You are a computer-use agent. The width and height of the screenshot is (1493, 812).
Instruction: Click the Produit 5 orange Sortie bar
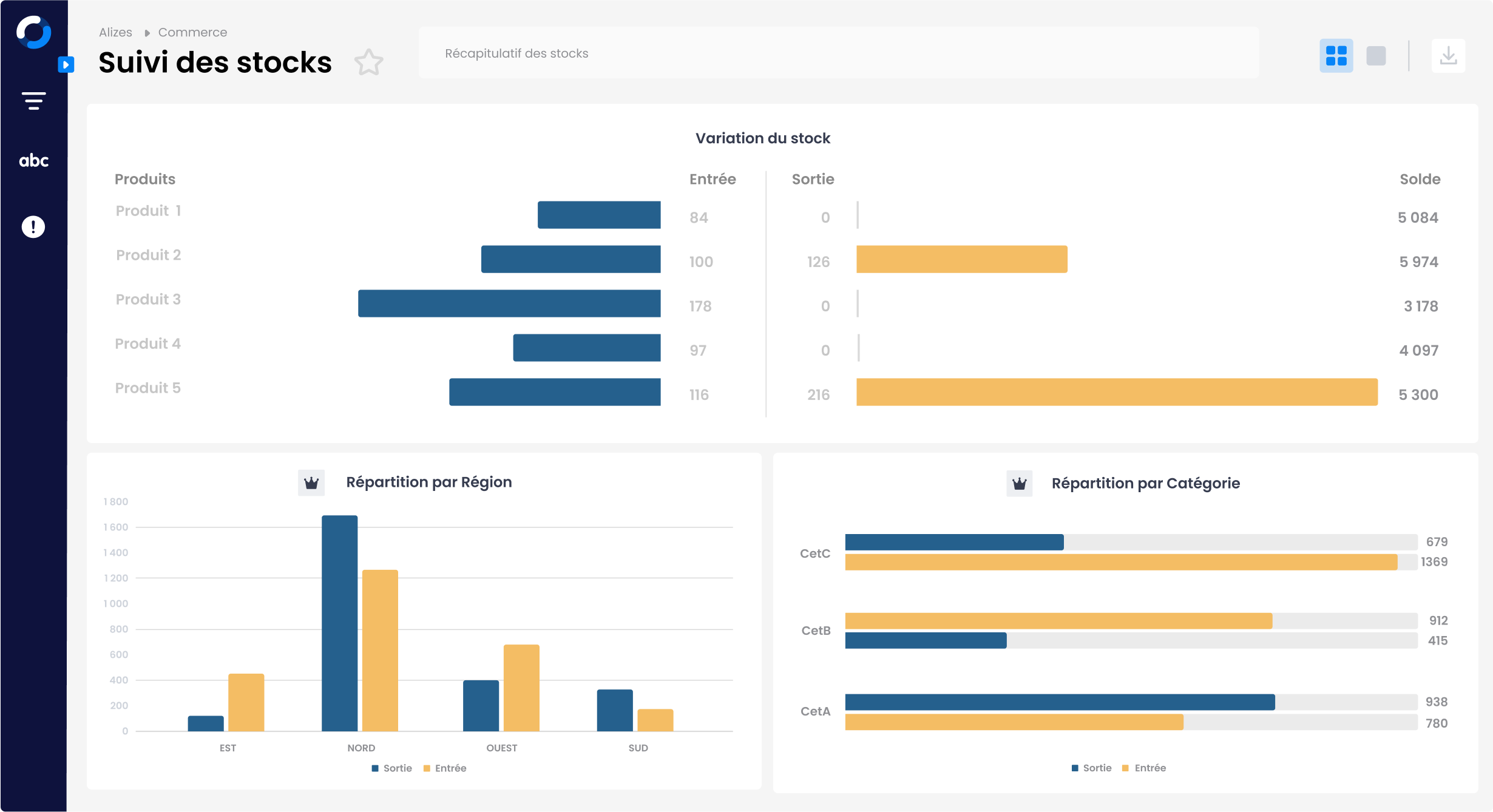coord(1117,392)
